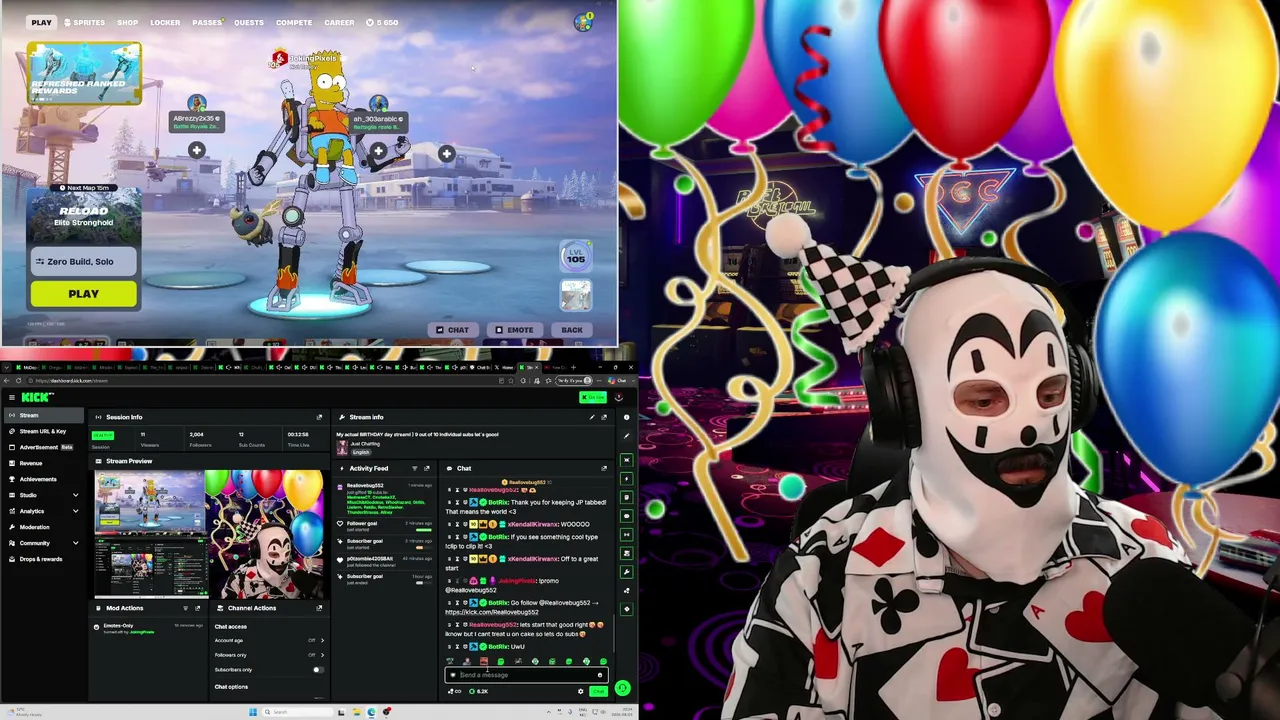Expand the Account age setting
Viewport: 1280px width, 720px height.
[x=270, y=641]
